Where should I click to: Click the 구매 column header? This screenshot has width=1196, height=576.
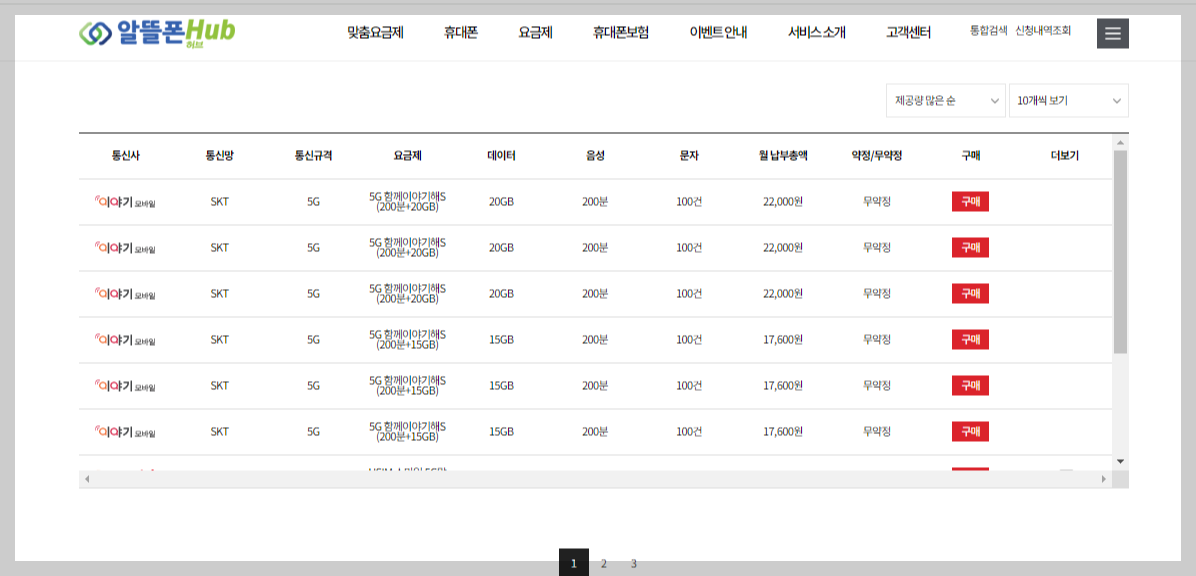(x=970, y=156)
